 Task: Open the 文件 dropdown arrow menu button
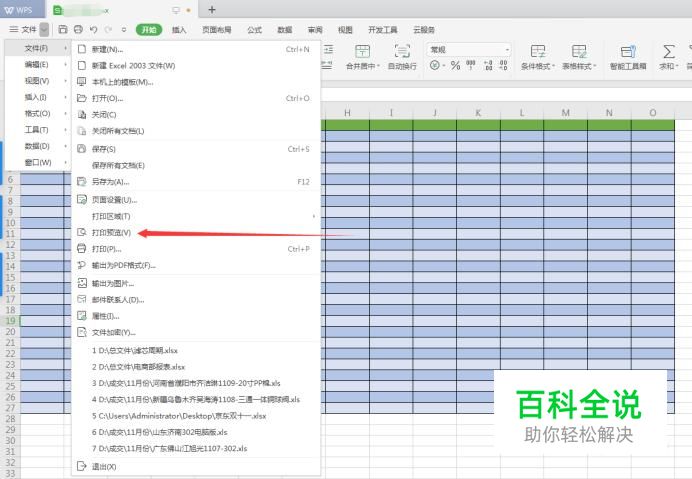click(x=44, y=30)
